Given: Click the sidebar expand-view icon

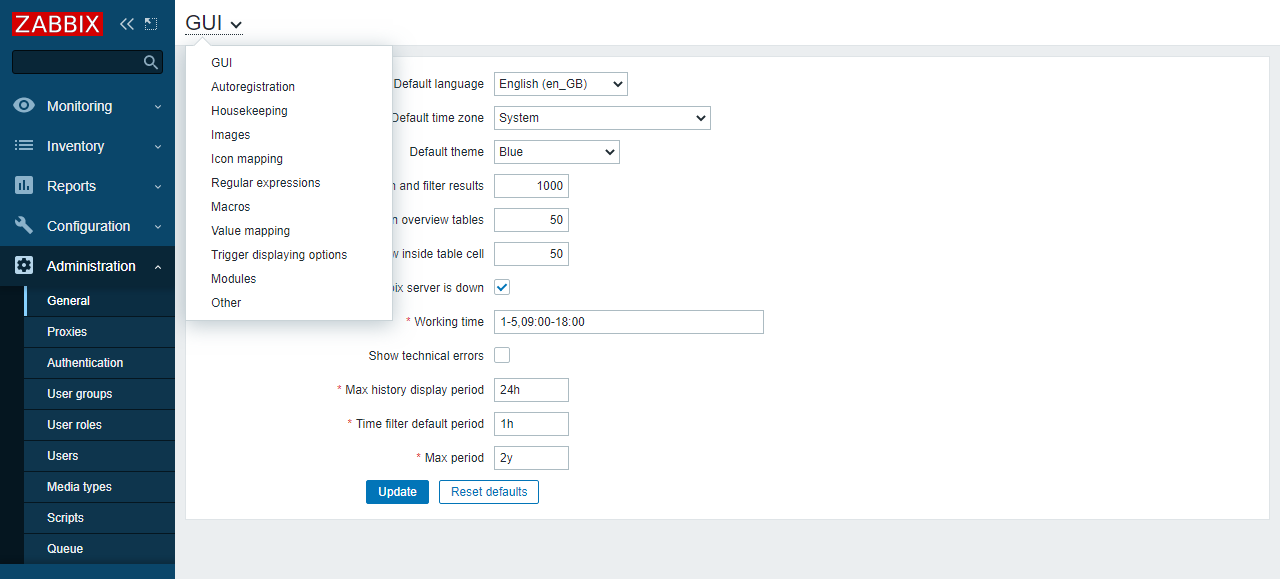Looking at the screenshot, I should click(x=151, y=22).
